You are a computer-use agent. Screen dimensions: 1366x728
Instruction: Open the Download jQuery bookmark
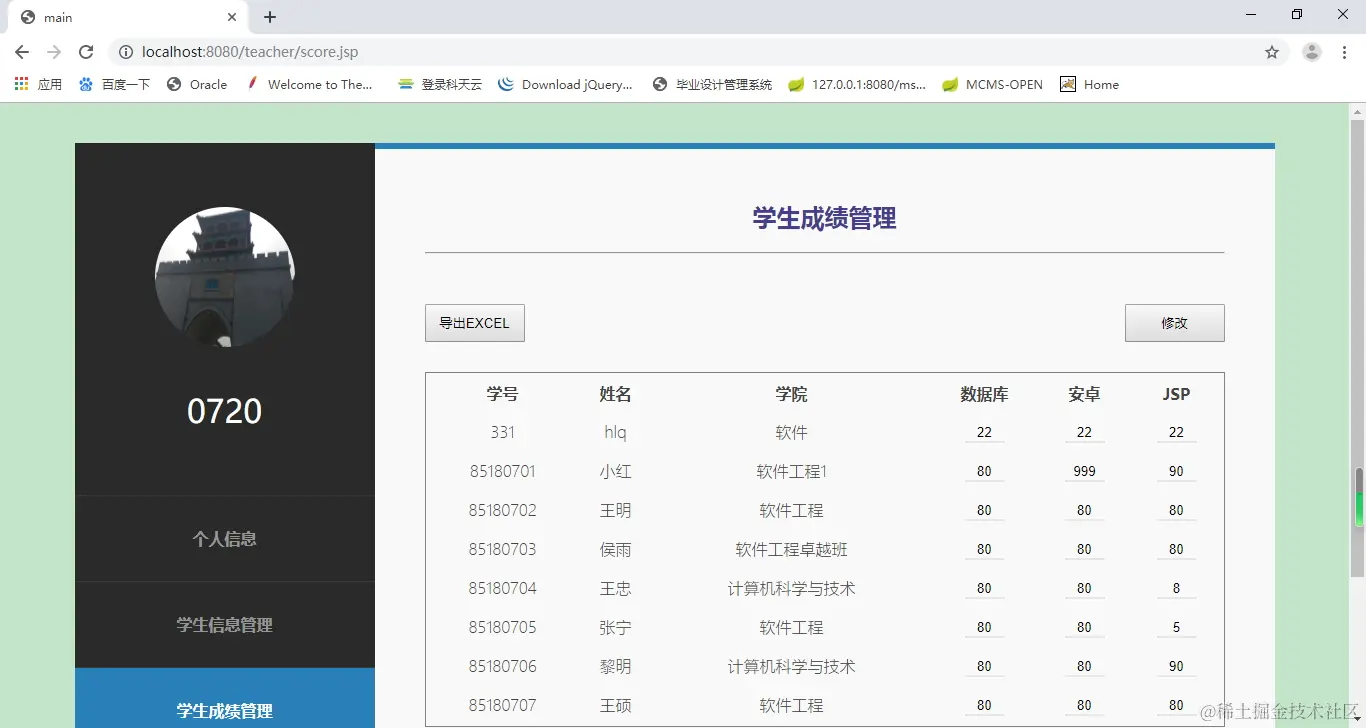coord(565,84)
